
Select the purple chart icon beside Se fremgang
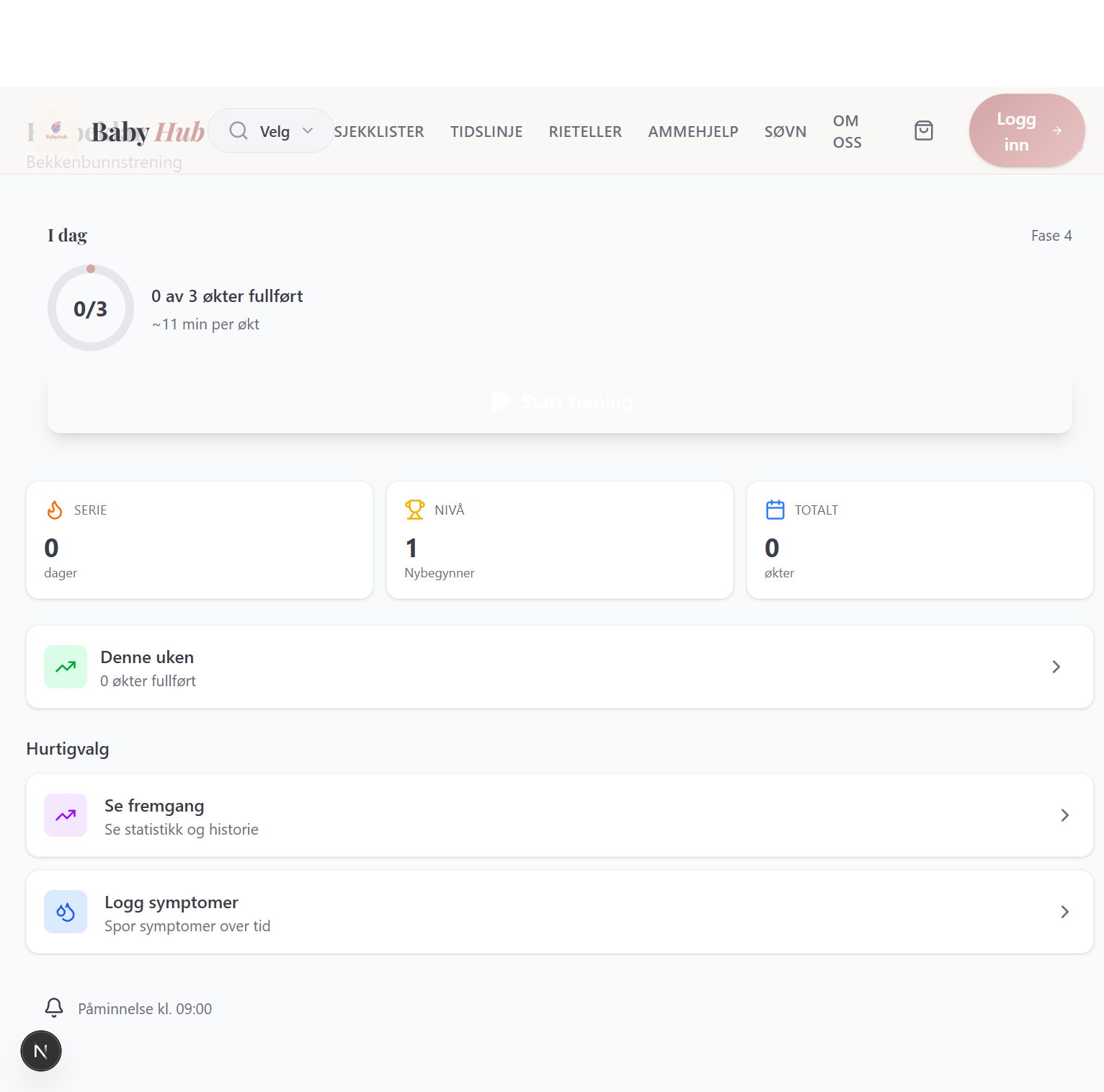click(x=65, y=815)
